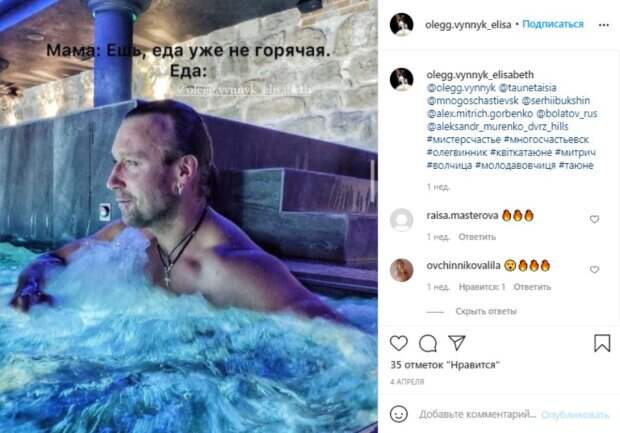
Task: Save the post with the bookmark icon
Action: [602, 343]
